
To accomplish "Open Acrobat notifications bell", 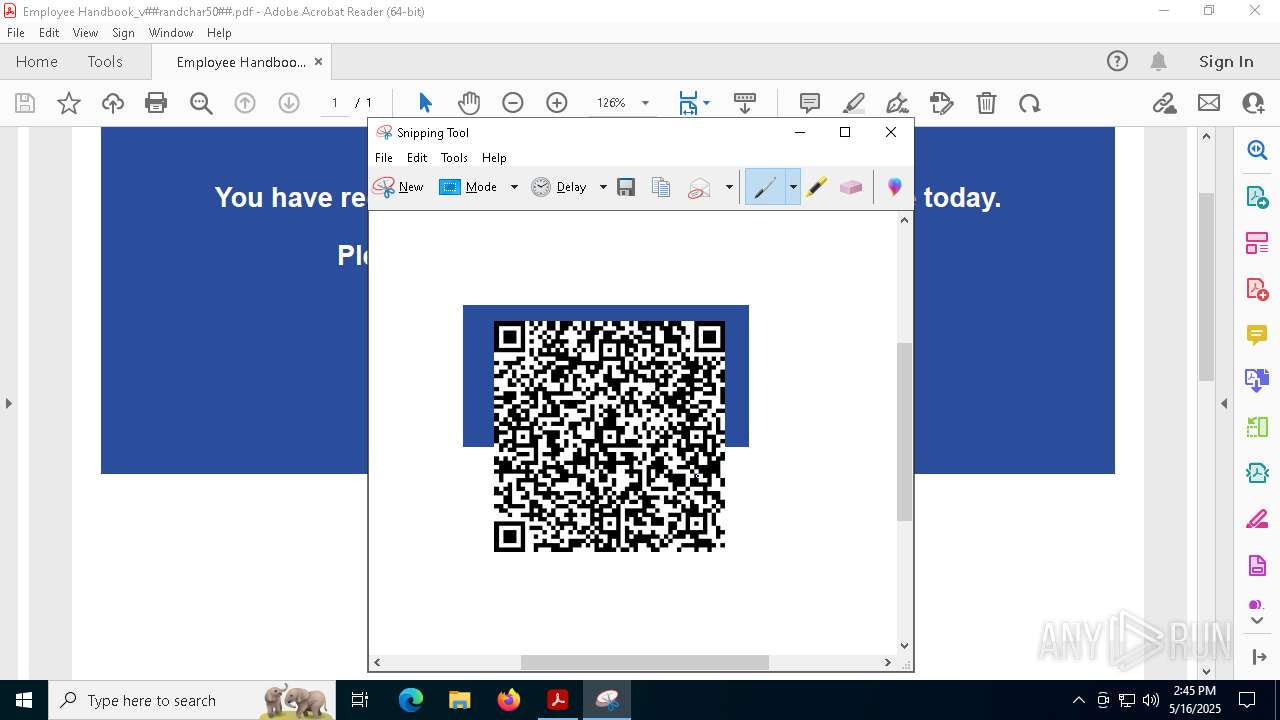I will click(x=1159, y=61).
